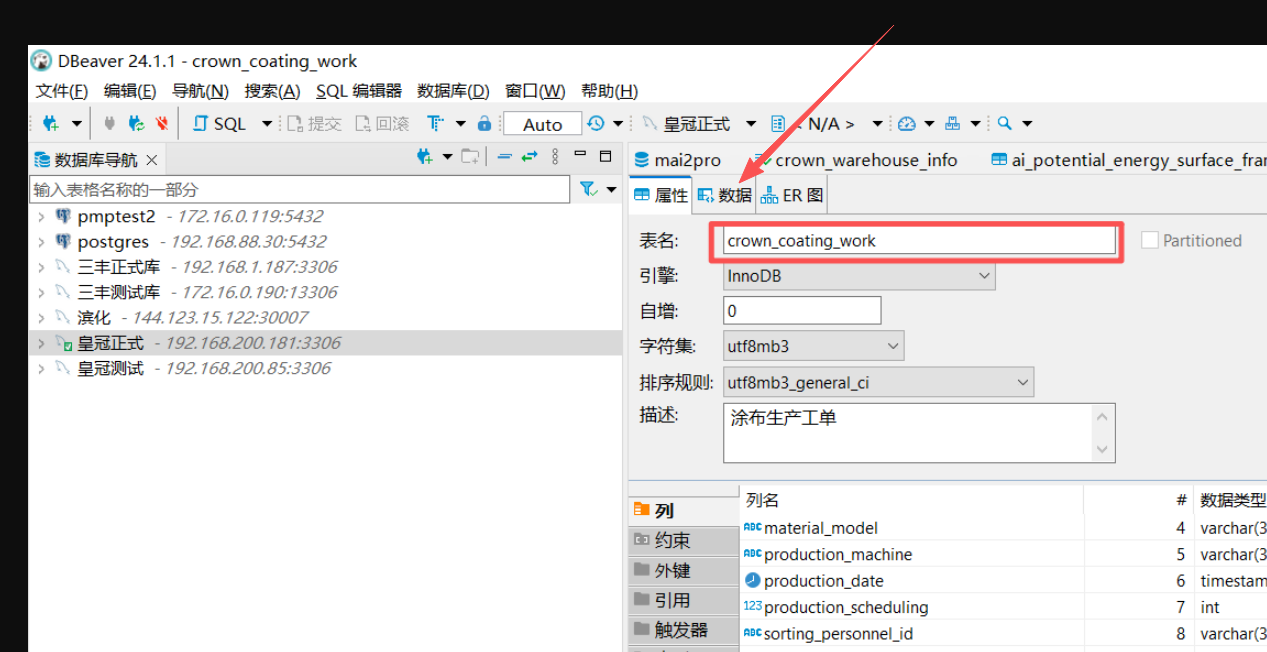Open the 字符集 utf8mb3 dropdown
This screenshot has height=652, width=1267.
pos(814,347)
